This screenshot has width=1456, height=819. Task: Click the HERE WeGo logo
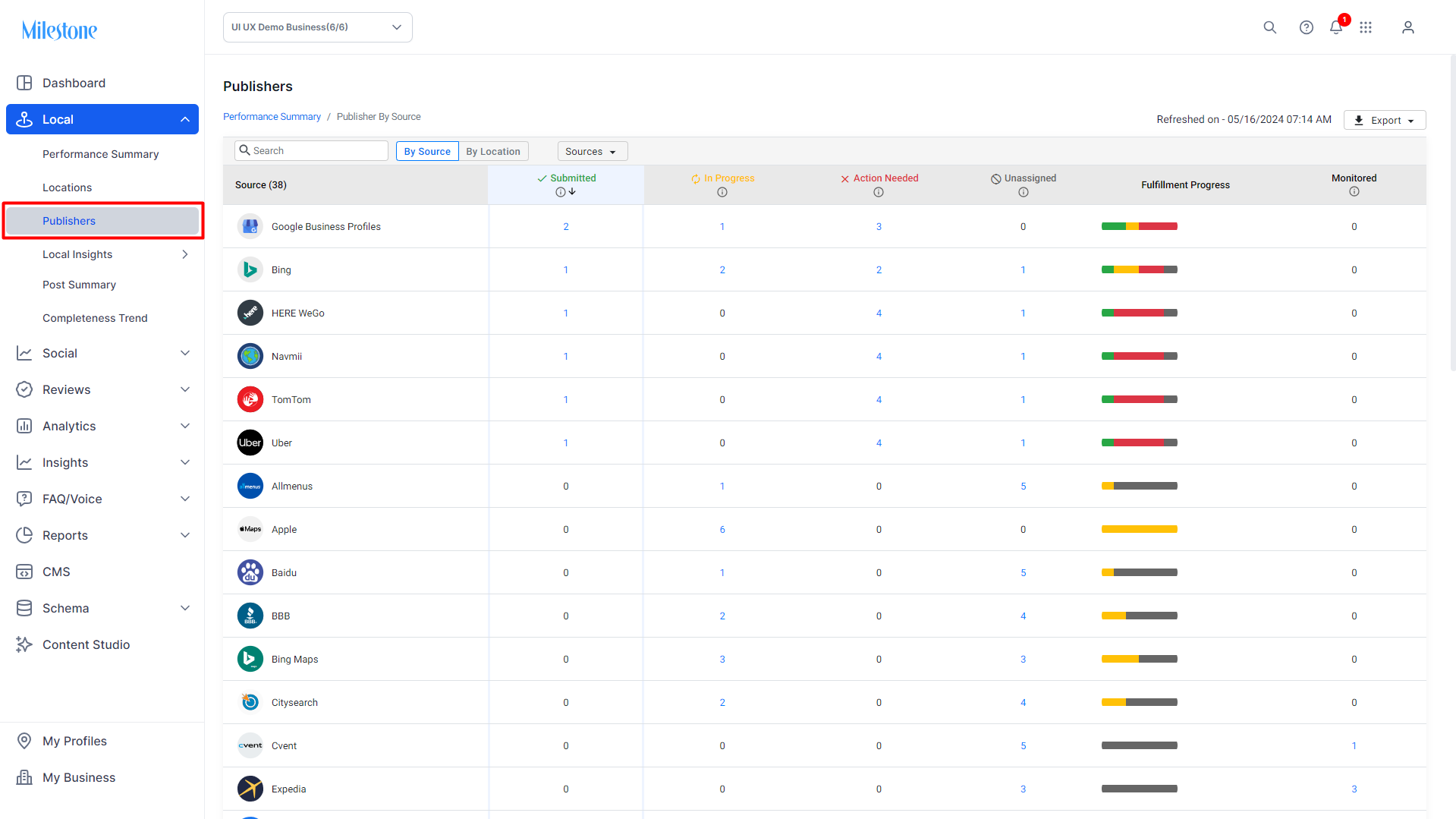(x=250, y=313)
